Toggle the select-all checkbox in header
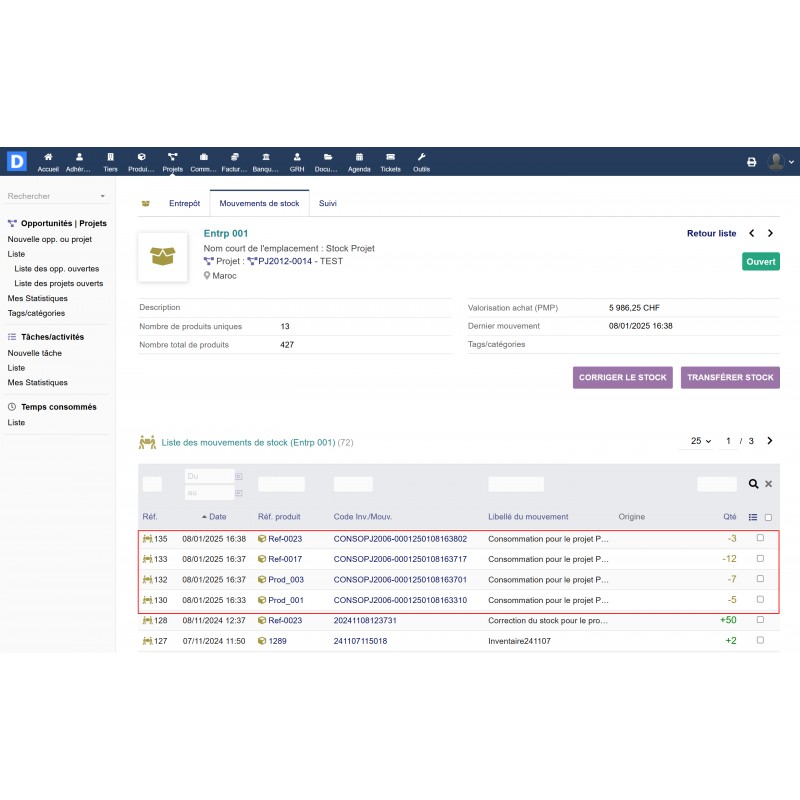800x800 pixels. coord(768,517)
